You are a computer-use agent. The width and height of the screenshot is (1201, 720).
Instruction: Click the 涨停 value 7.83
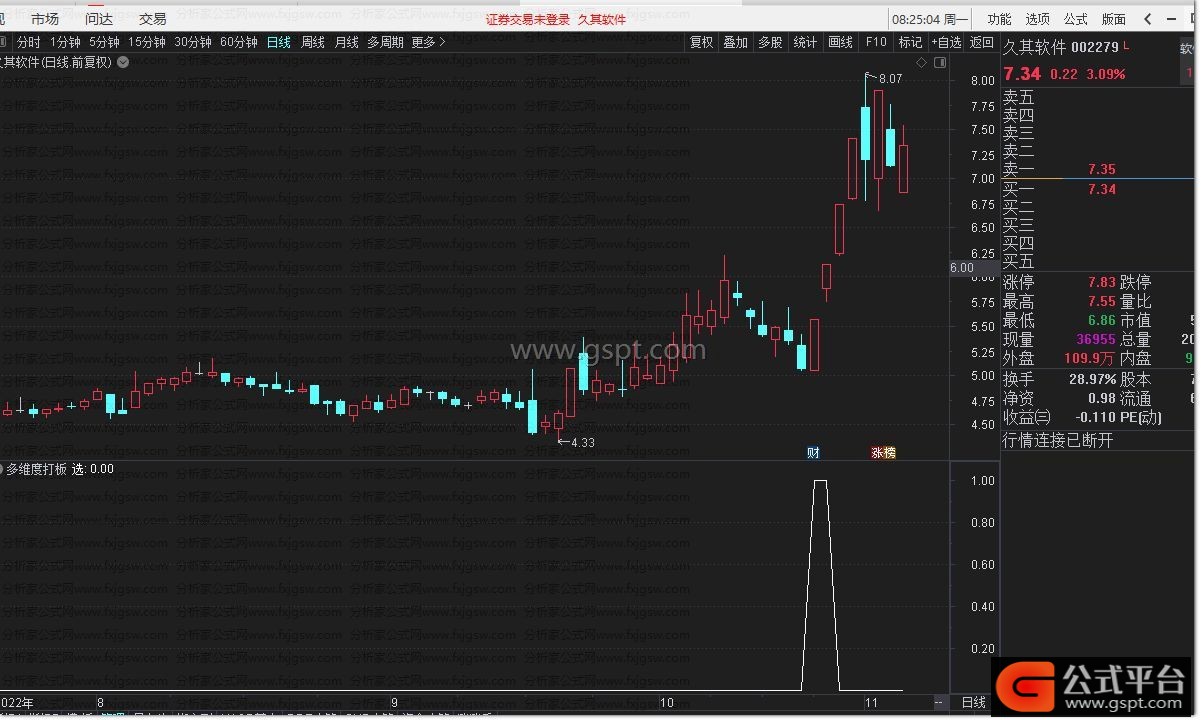(x=1102, y=283)
